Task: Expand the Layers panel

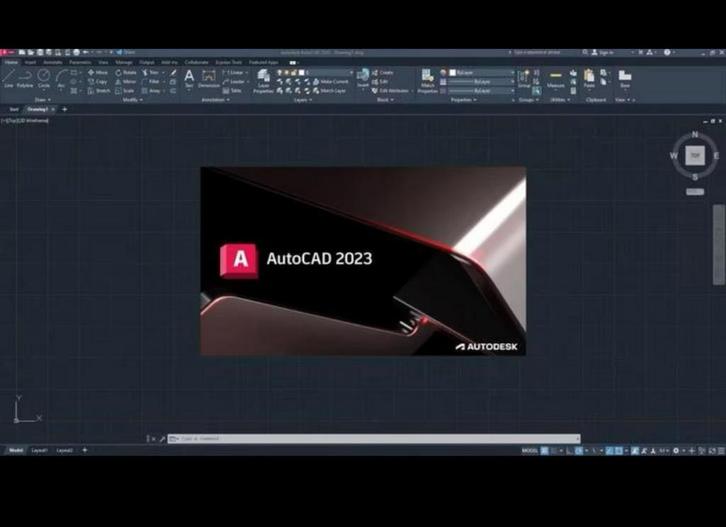Action: tap(303, 100)
